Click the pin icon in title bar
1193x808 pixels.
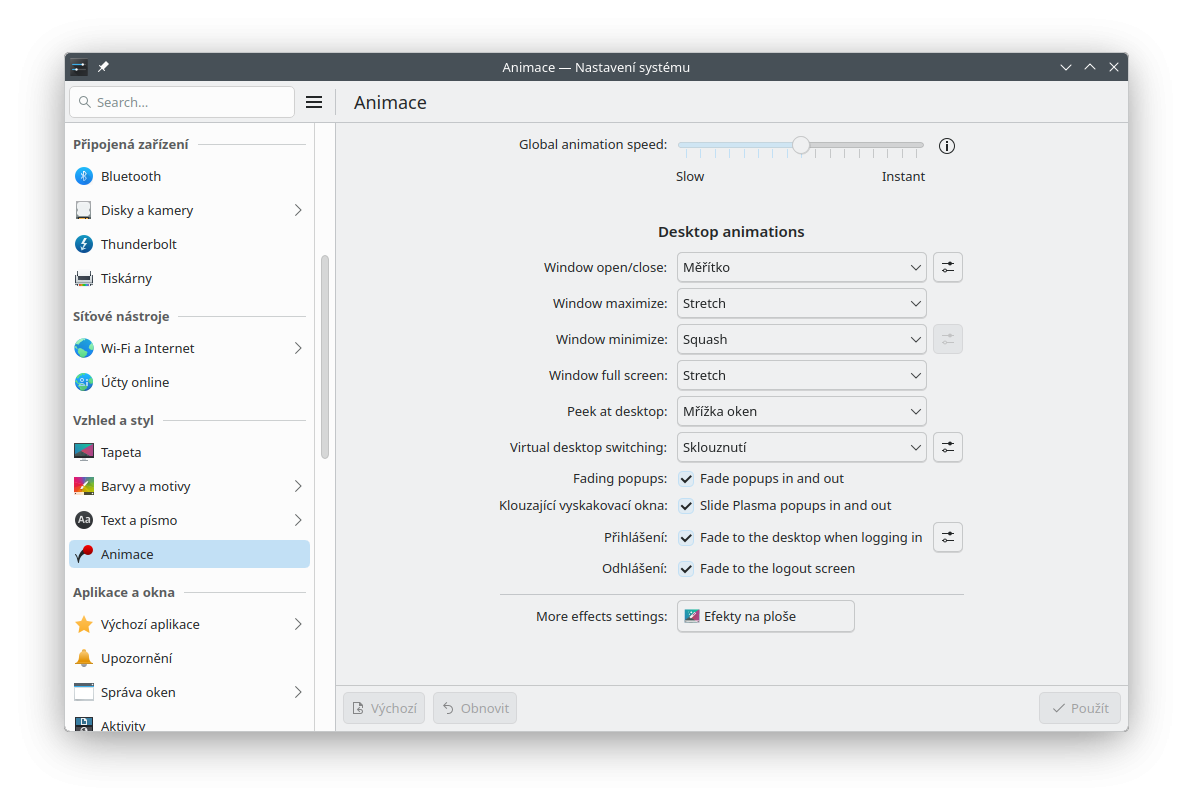(x=104, y=67)
